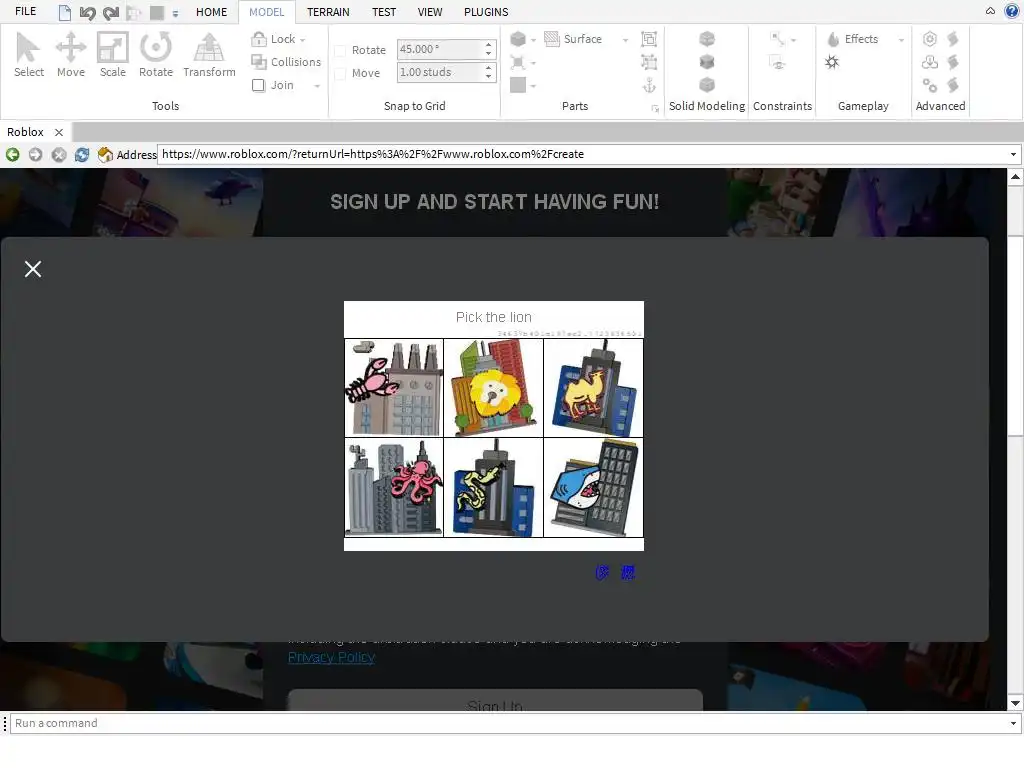Enable the Join checkbox
This screenshot has height=768, width=1024.
click(259, 85)
